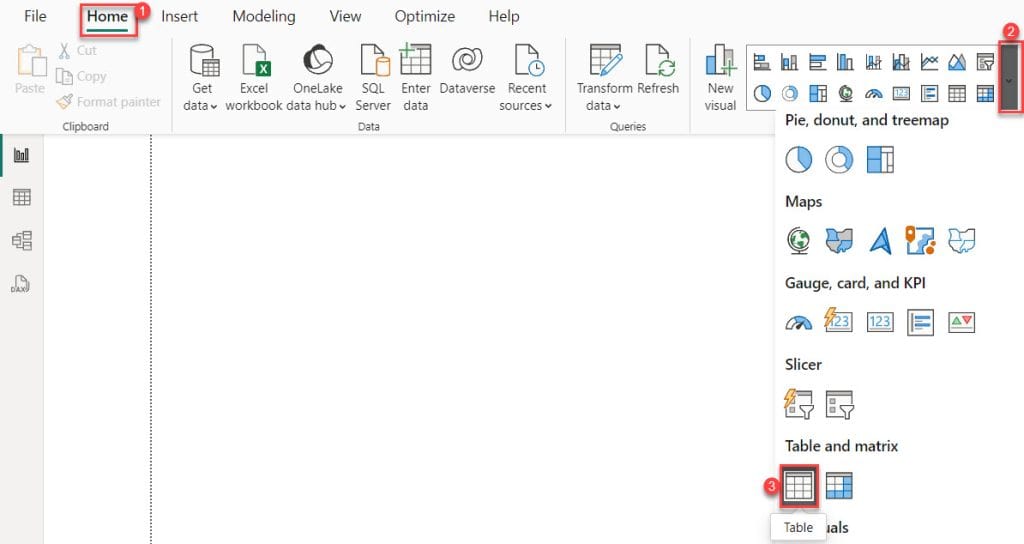Insert Table visual under Table and matrix
1024x544 pixels.
pyautogui.click(x=798, y=486)
